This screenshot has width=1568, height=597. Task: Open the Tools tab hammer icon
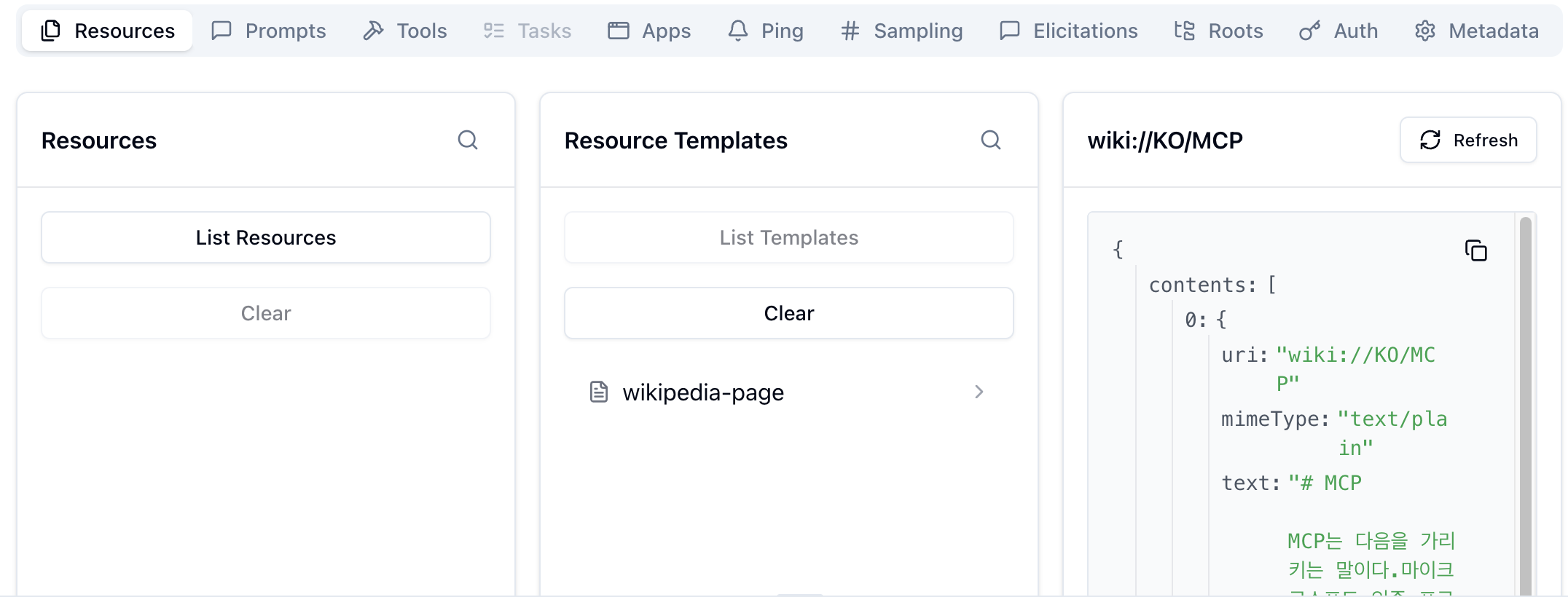374,31
